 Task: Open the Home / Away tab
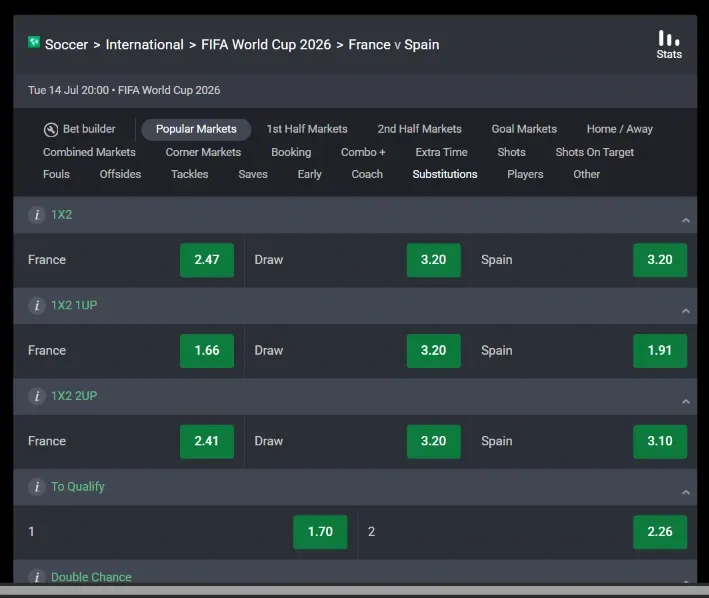620,129
